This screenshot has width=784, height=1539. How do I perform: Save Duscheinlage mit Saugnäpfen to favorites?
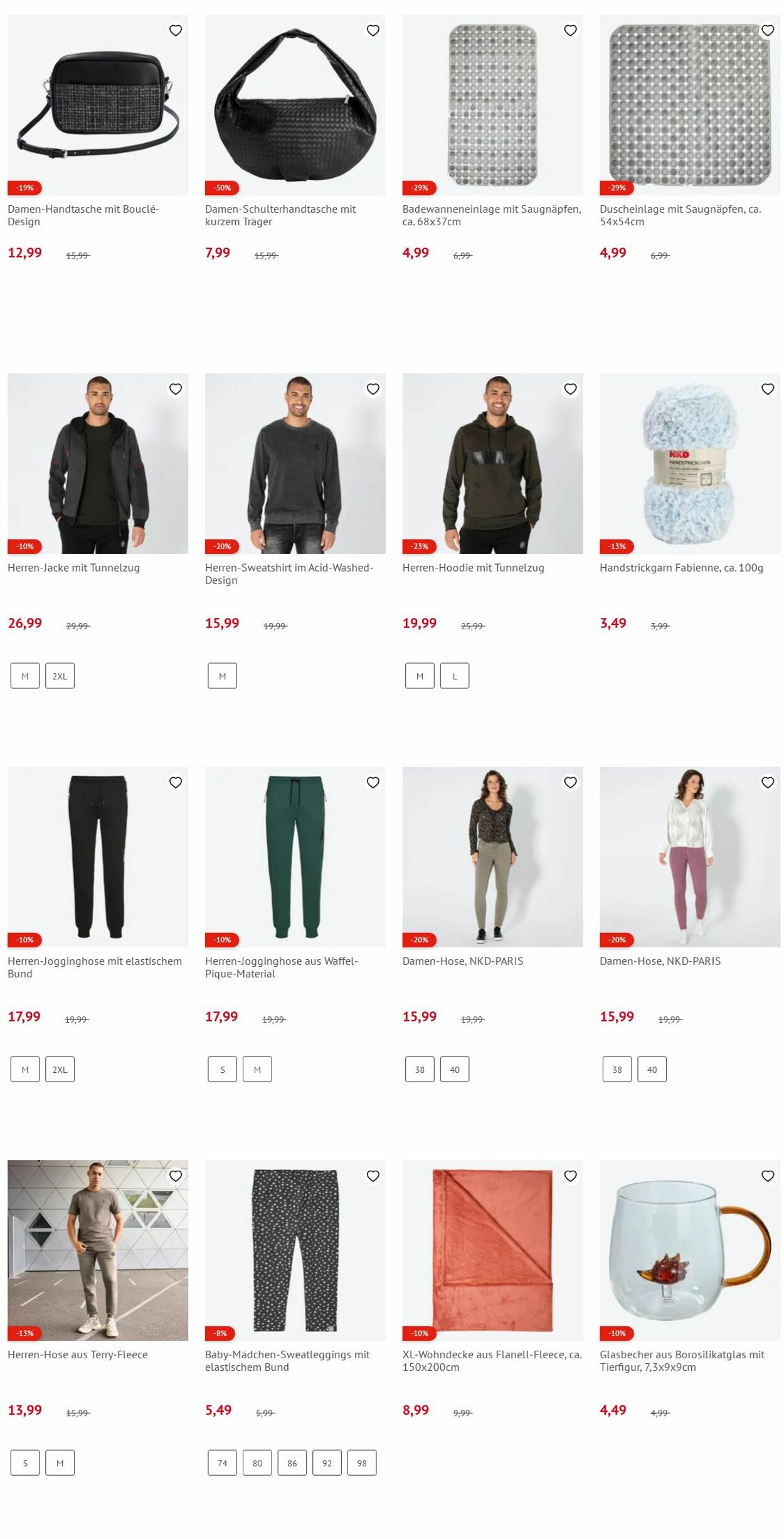click(768, 30)
